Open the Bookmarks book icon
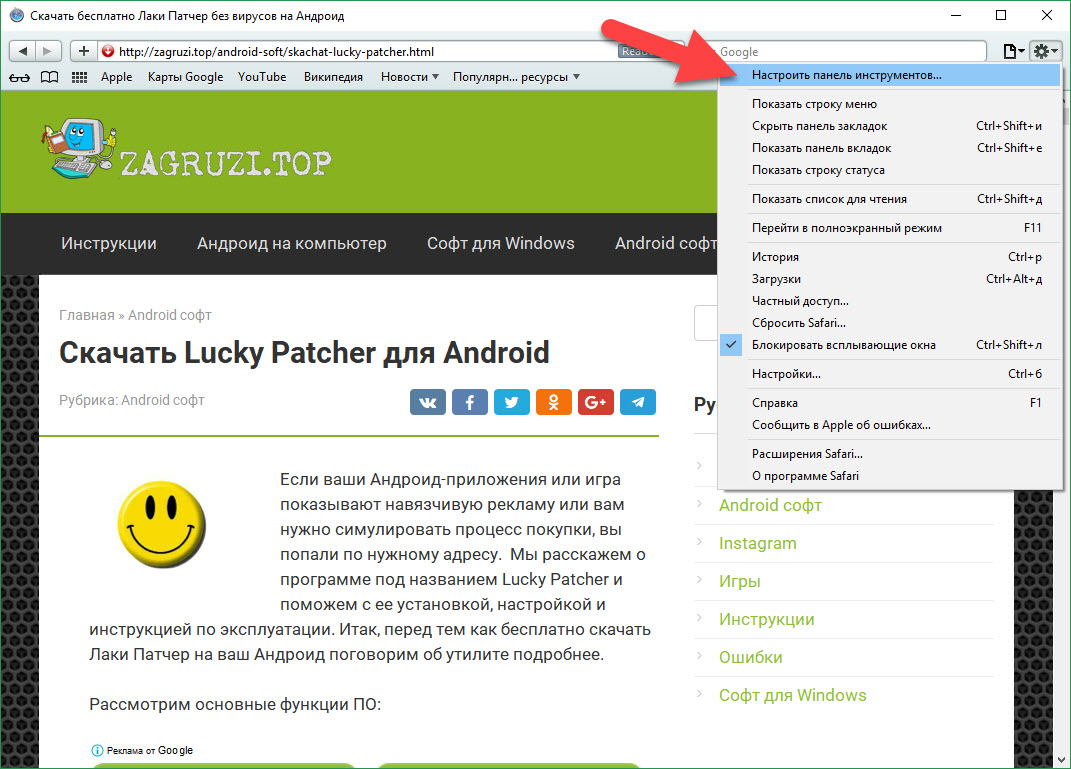The width and height of the screenshot is (1071, 769). pyautogui.click(x=49, y=77)
